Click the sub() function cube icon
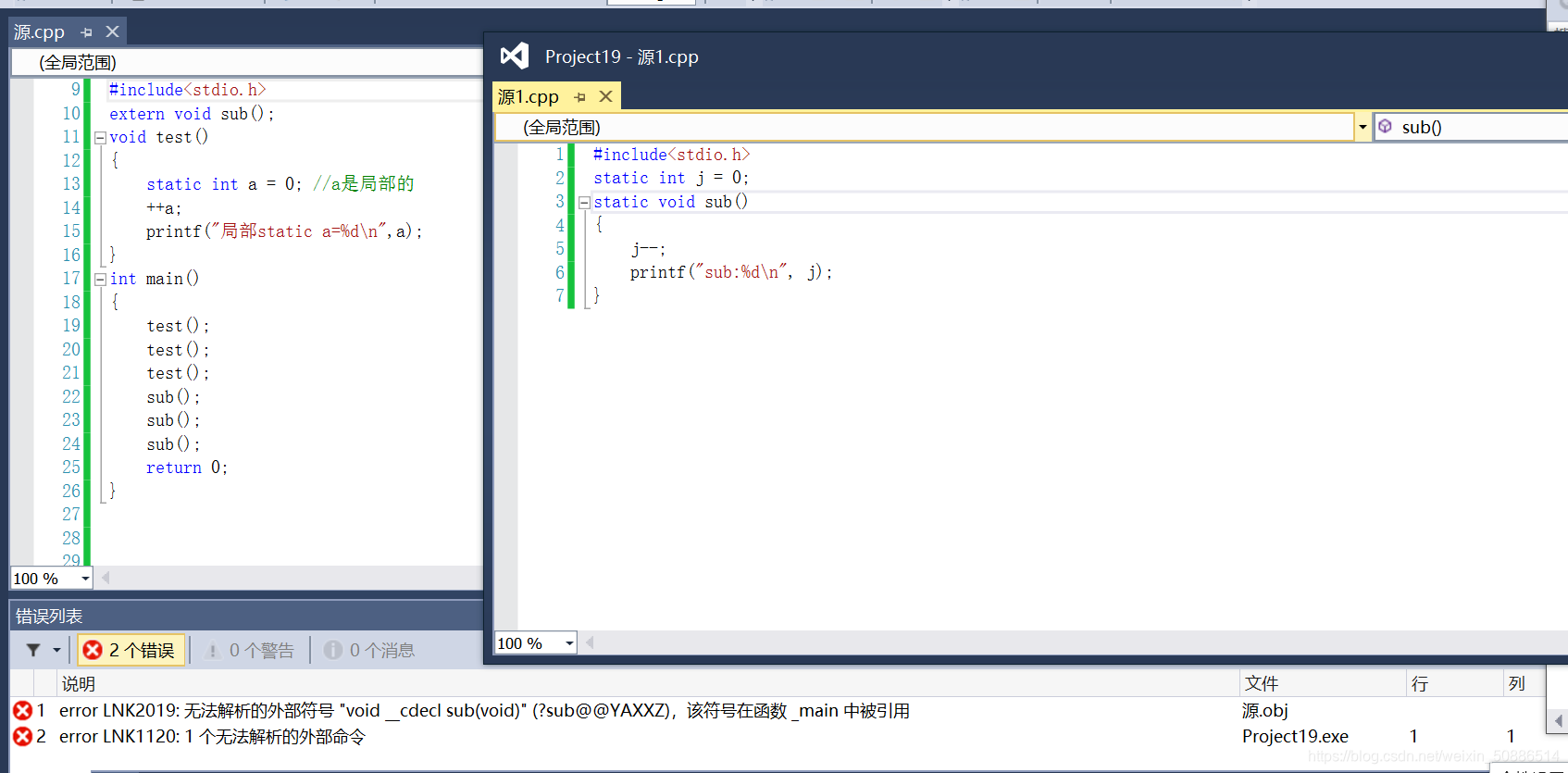1568x773 pixels. 1386,127
